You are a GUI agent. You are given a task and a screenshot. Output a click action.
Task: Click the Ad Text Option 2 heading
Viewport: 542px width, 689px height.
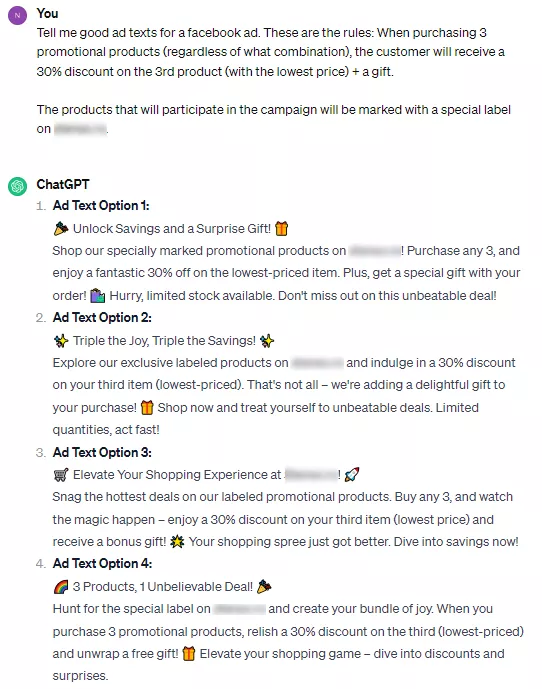[x=102, y=317]
